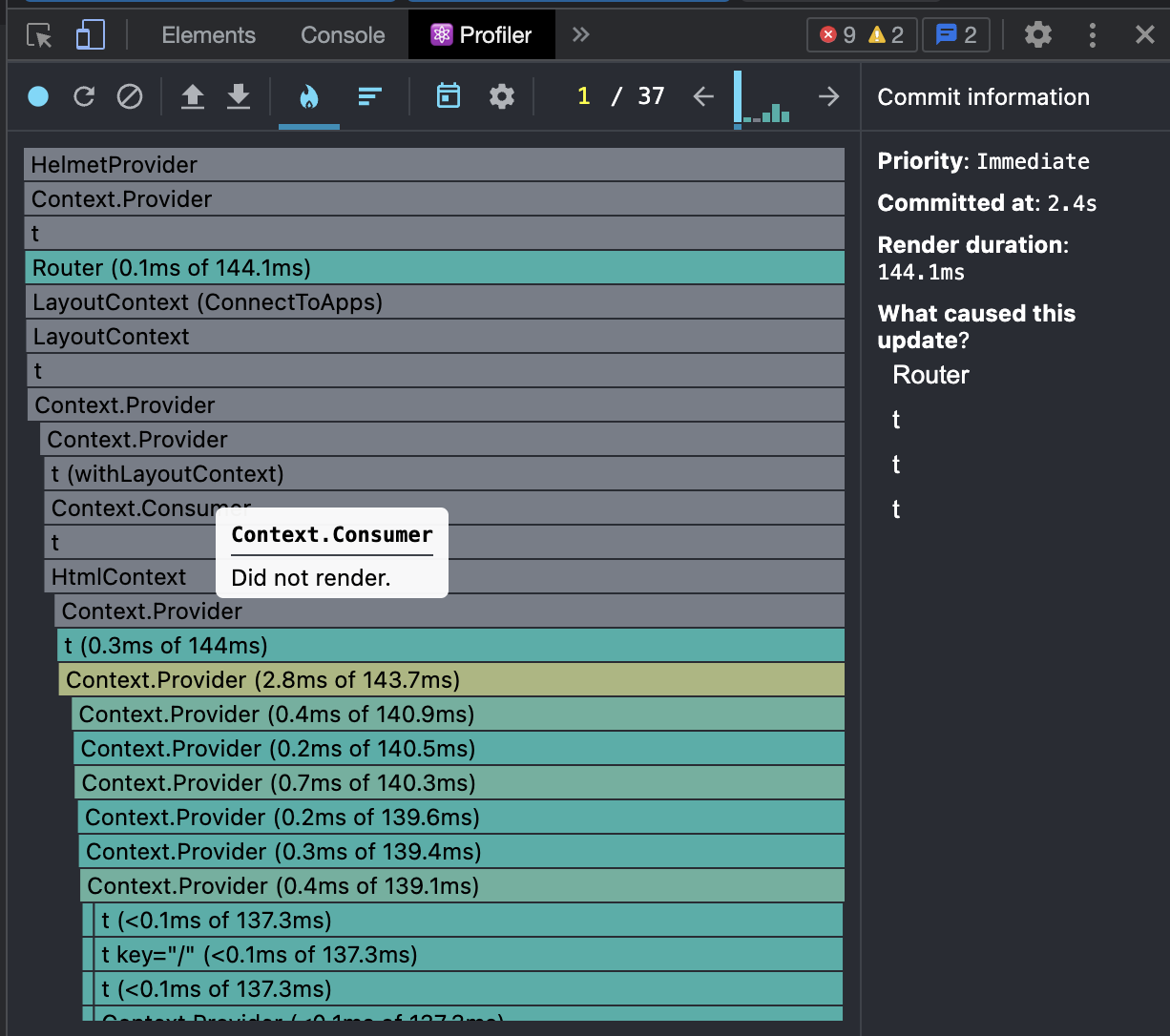Screen dimensions: 1170x1036
Task: Activate the inspect element cursor tool
Action: pyautogui.click(x=40, y=34)
